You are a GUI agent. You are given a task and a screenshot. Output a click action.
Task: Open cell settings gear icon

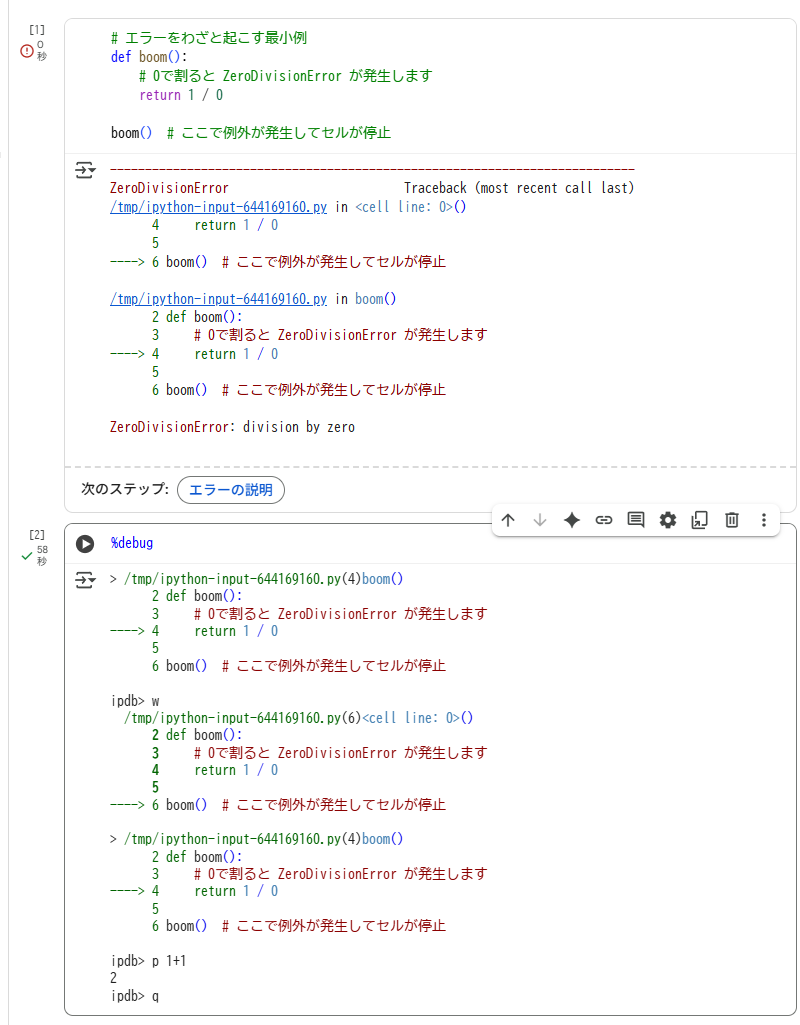coord(668,520)
